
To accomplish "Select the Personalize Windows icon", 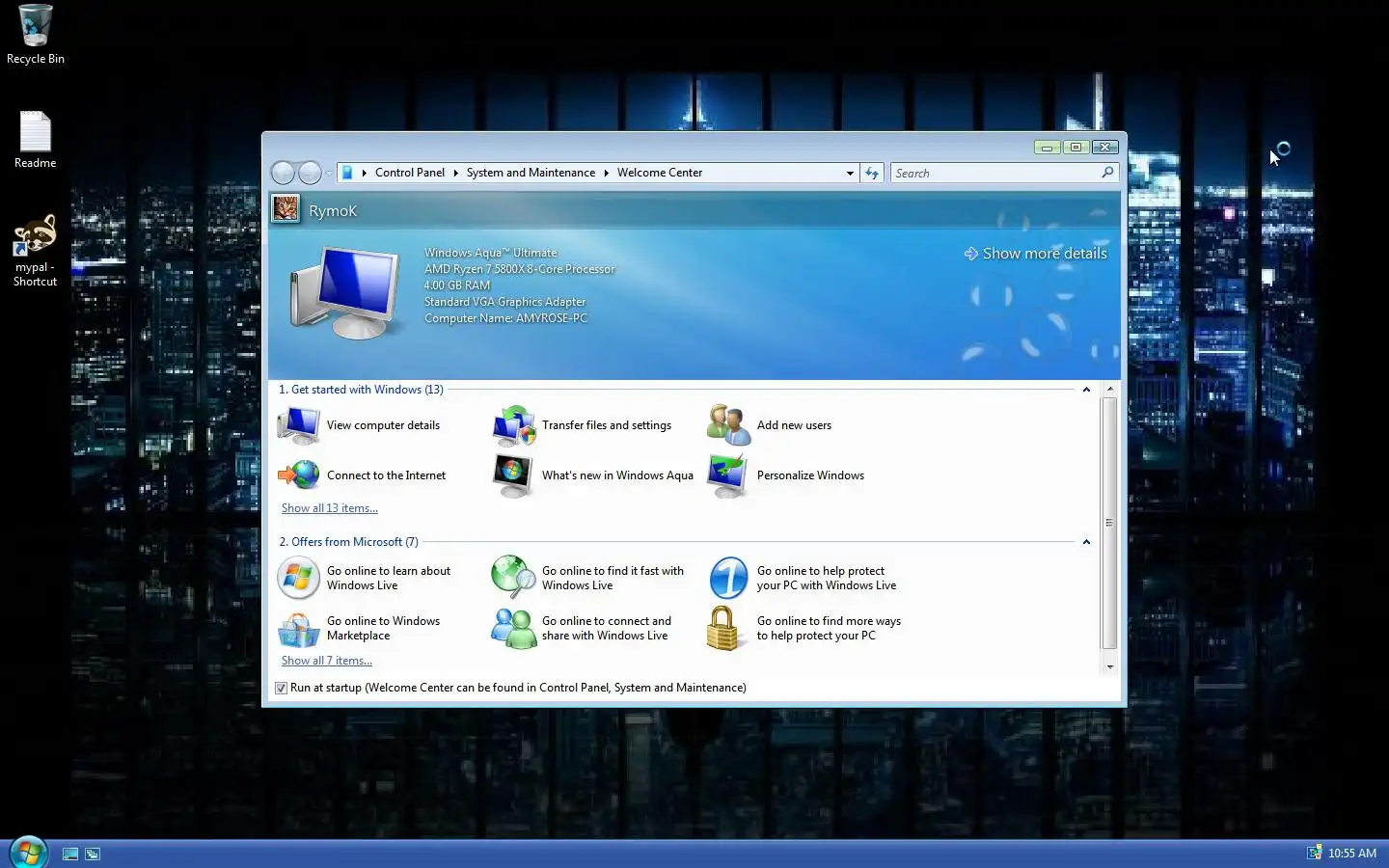I will click(x=728, y=475).
